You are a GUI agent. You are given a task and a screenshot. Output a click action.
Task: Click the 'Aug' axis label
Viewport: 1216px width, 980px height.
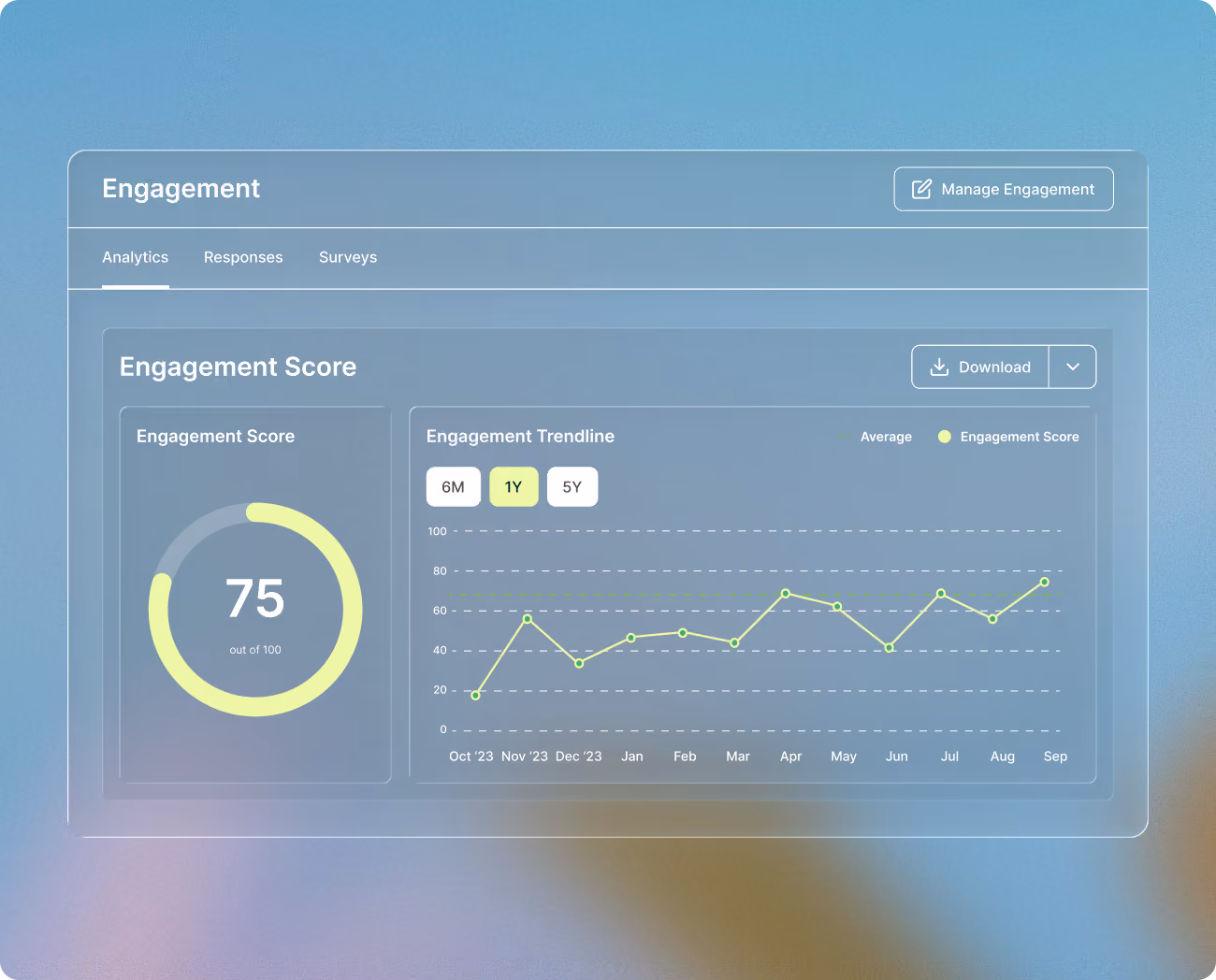tap(1003, 757)
